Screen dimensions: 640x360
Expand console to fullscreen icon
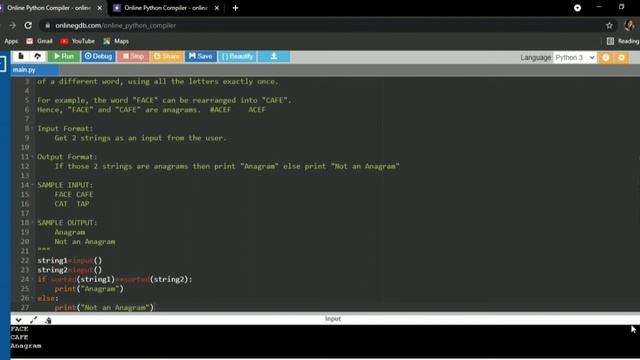33,320
